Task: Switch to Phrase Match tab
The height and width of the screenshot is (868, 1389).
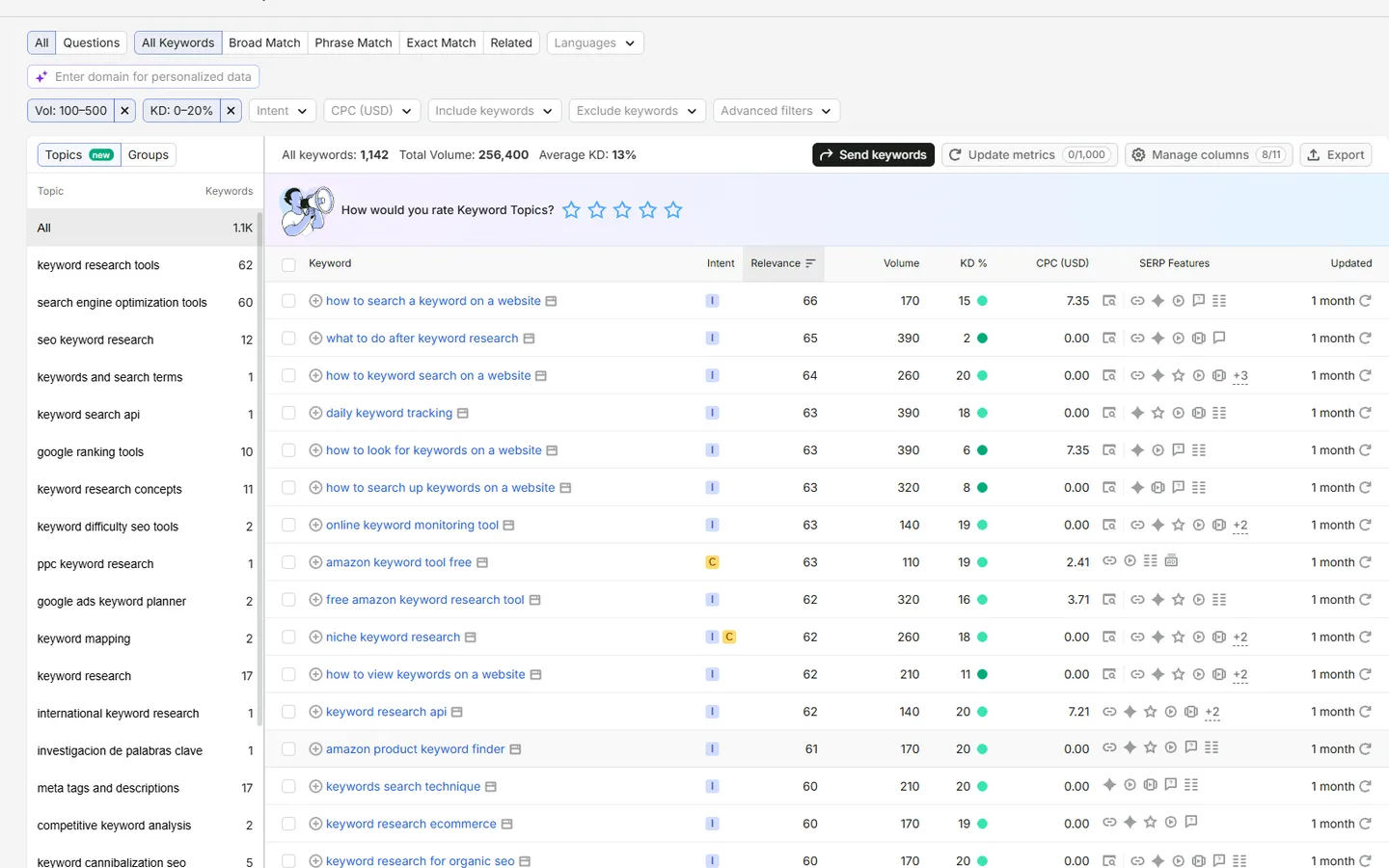Action: [353, 42]
